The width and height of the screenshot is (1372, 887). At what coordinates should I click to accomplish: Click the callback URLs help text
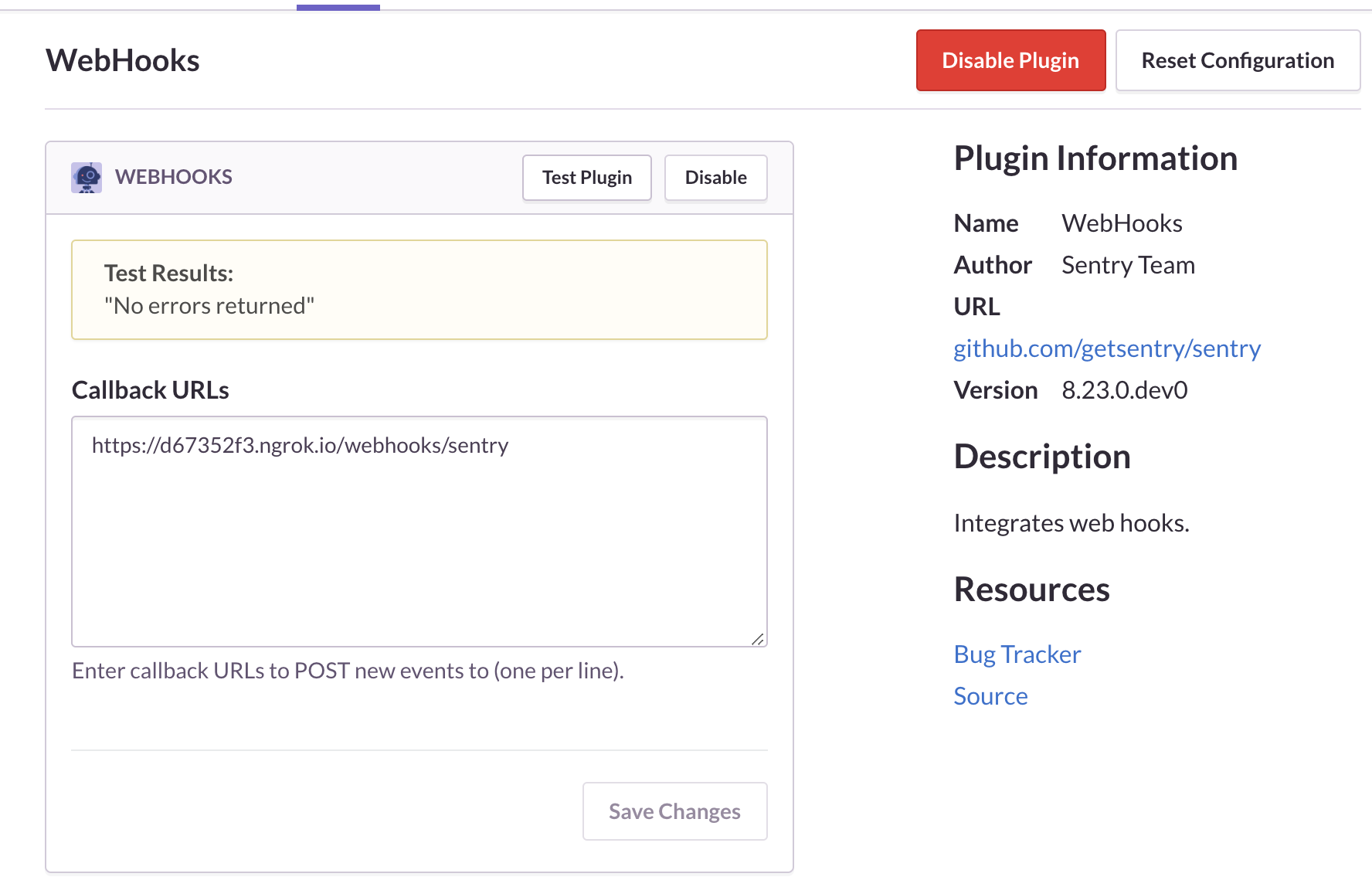tap(348, 671)
